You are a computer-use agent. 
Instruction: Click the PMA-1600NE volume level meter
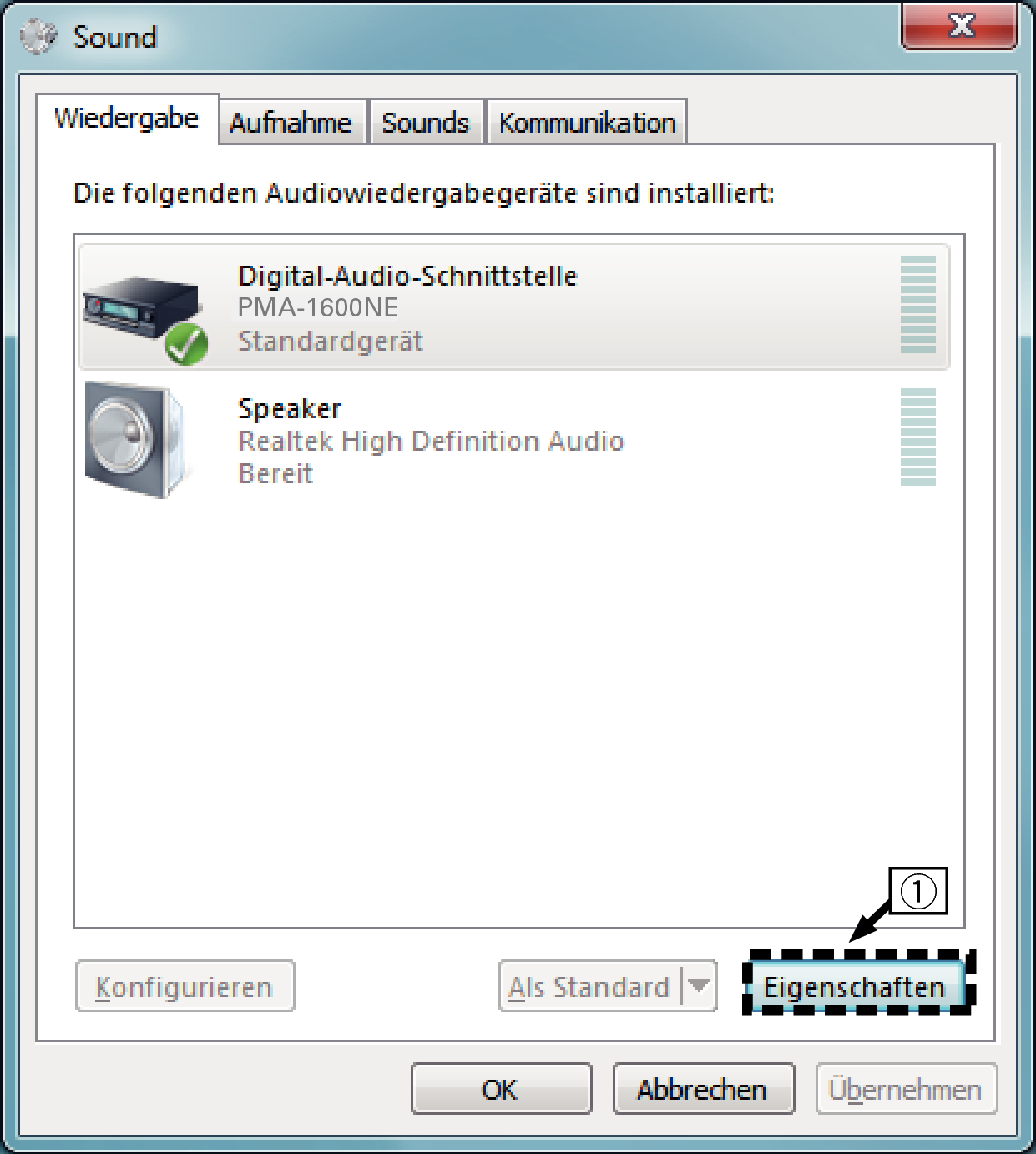click(917, 304)
